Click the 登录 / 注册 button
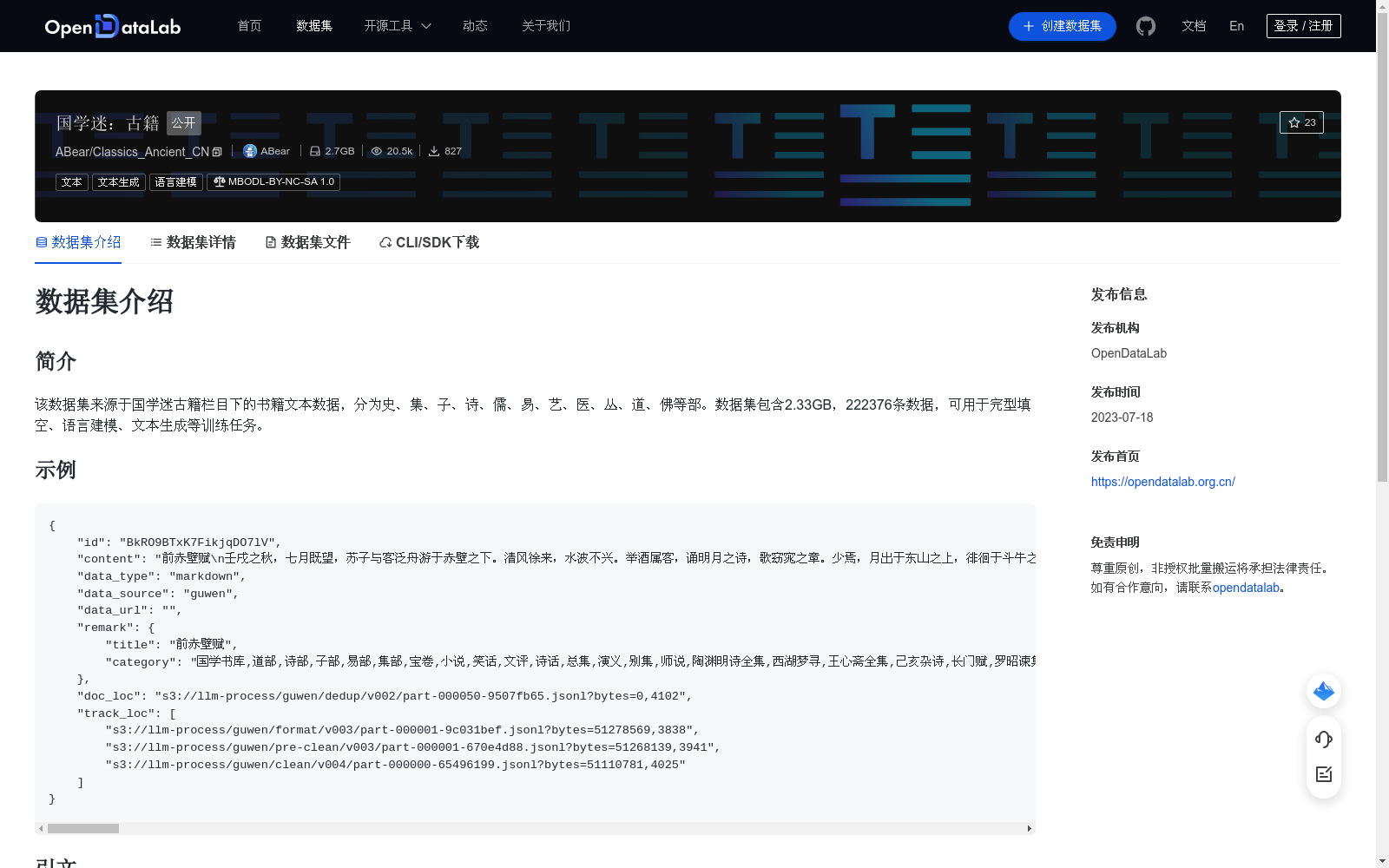The width and height of the screenshot is (1389, 868). (x=1304, y=26)
